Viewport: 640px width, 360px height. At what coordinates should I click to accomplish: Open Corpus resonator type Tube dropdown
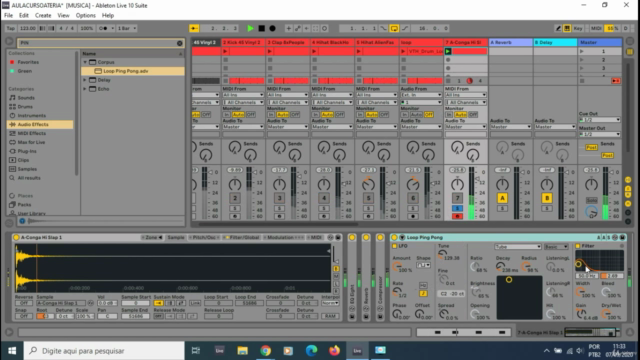click(x=518, y=247)
